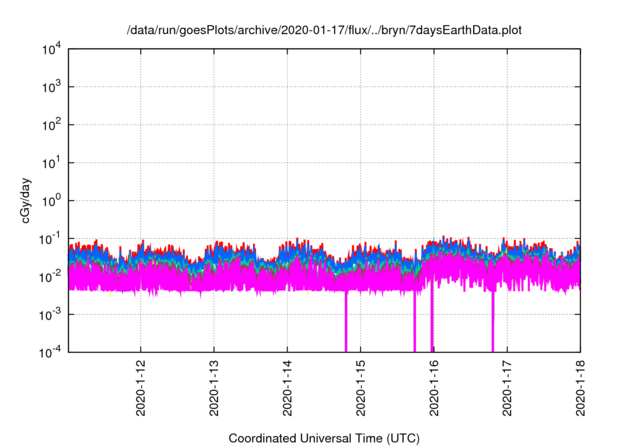The image size is (640, 448).
Task: Click the 'Coordinated Universal Time (UTC)' axis label
Action: [x=324, y=438]
